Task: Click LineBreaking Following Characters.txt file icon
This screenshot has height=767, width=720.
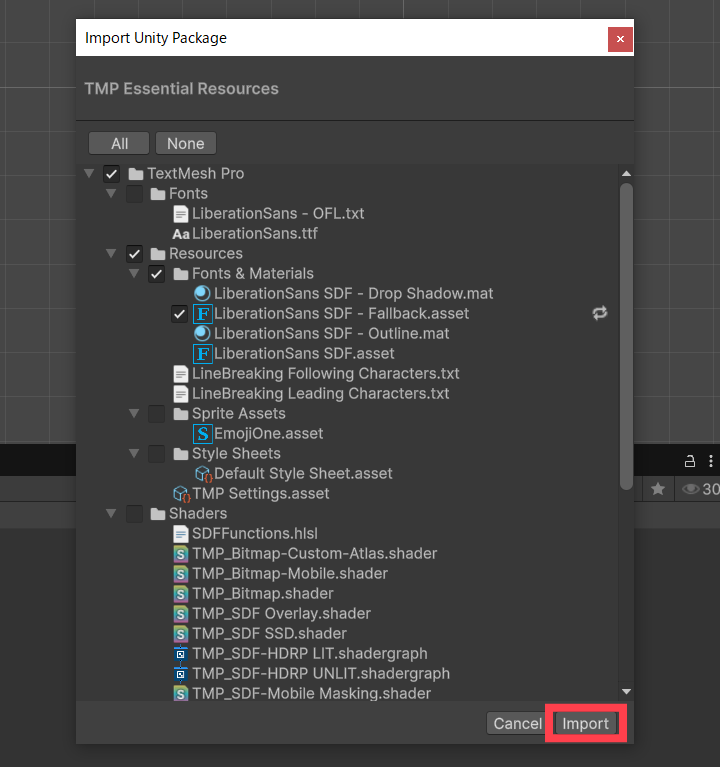Action: pyautogui.click(x=180, y=374)
